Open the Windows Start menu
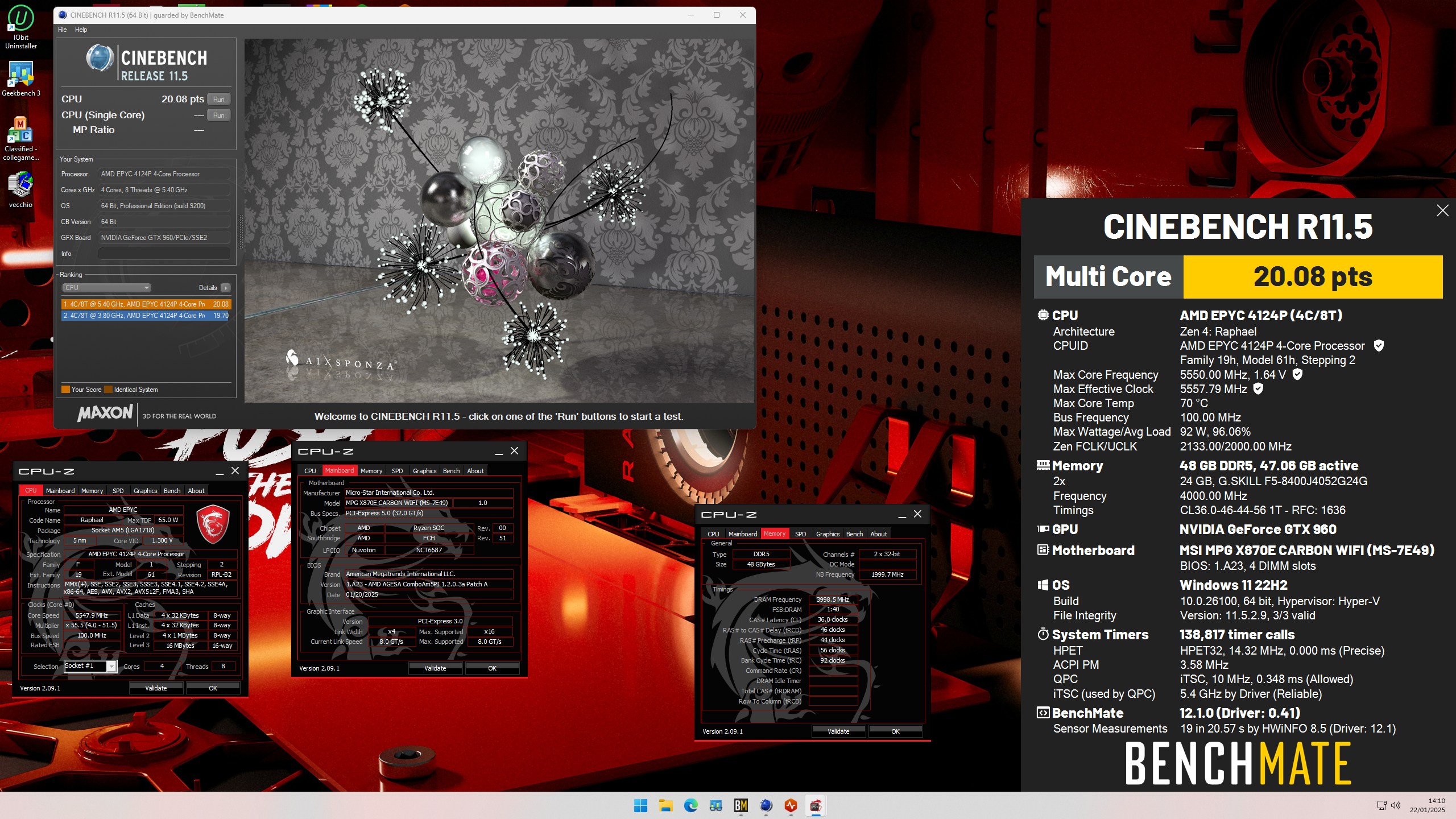 coord(640,805)
